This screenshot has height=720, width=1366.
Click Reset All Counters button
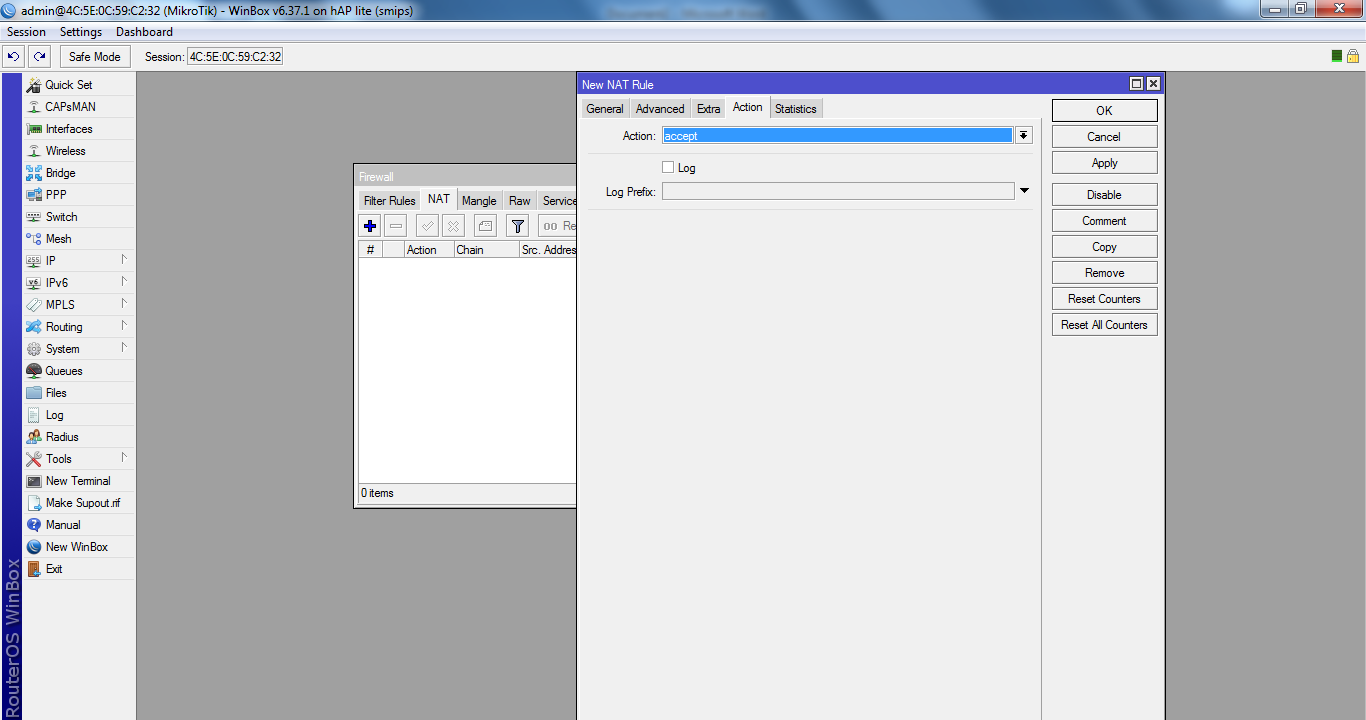coord(1104,325)
